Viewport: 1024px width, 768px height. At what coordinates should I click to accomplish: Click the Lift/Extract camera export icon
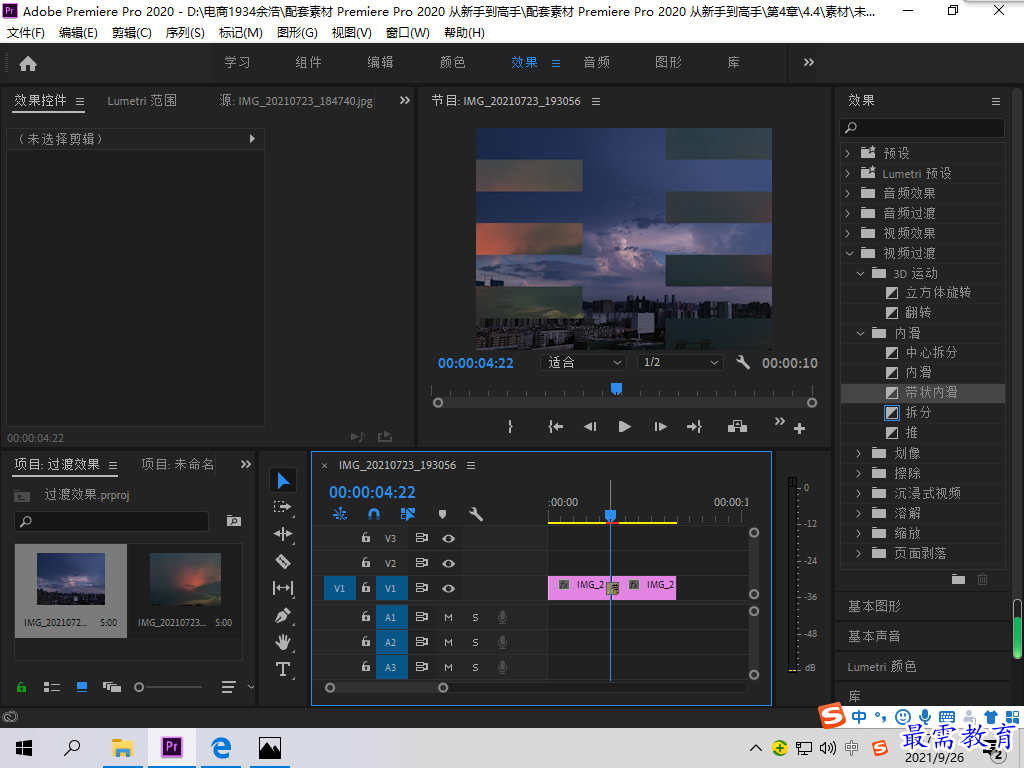(737, 426)
